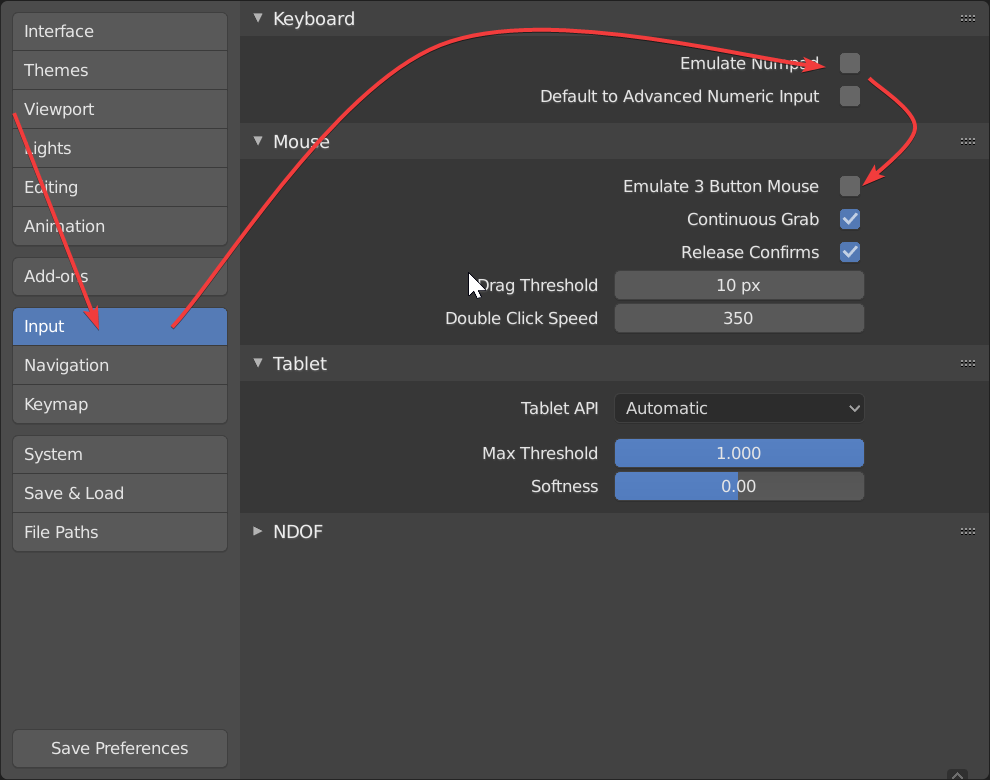Enable Emulate 3 Button Mouse

click(849, 186)
